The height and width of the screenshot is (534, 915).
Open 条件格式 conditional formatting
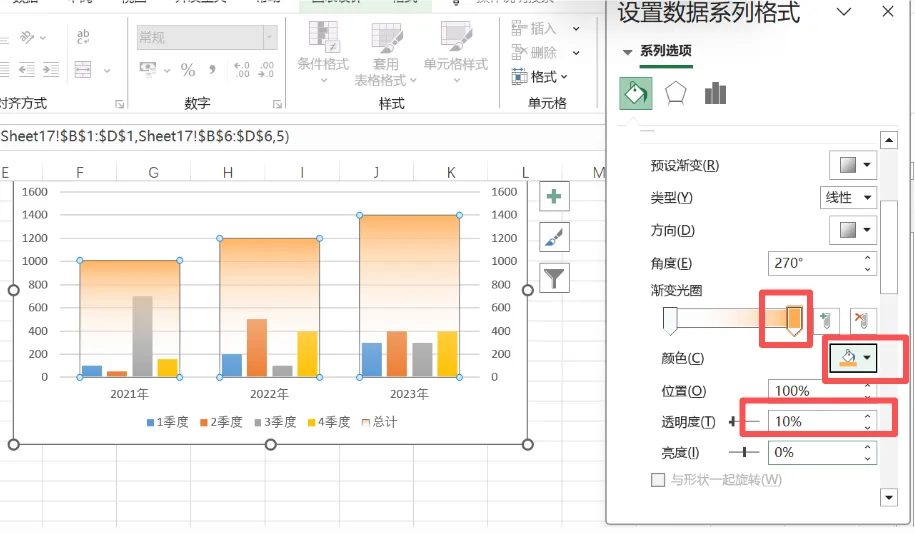coord(323,51)
